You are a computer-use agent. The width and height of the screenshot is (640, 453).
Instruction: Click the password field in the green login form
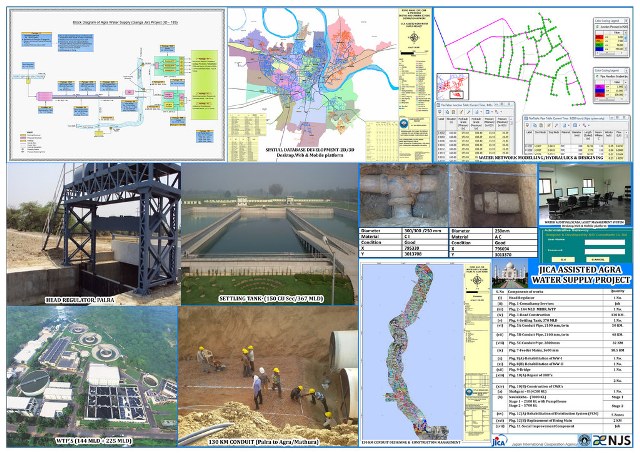click(x=605, y=251)
